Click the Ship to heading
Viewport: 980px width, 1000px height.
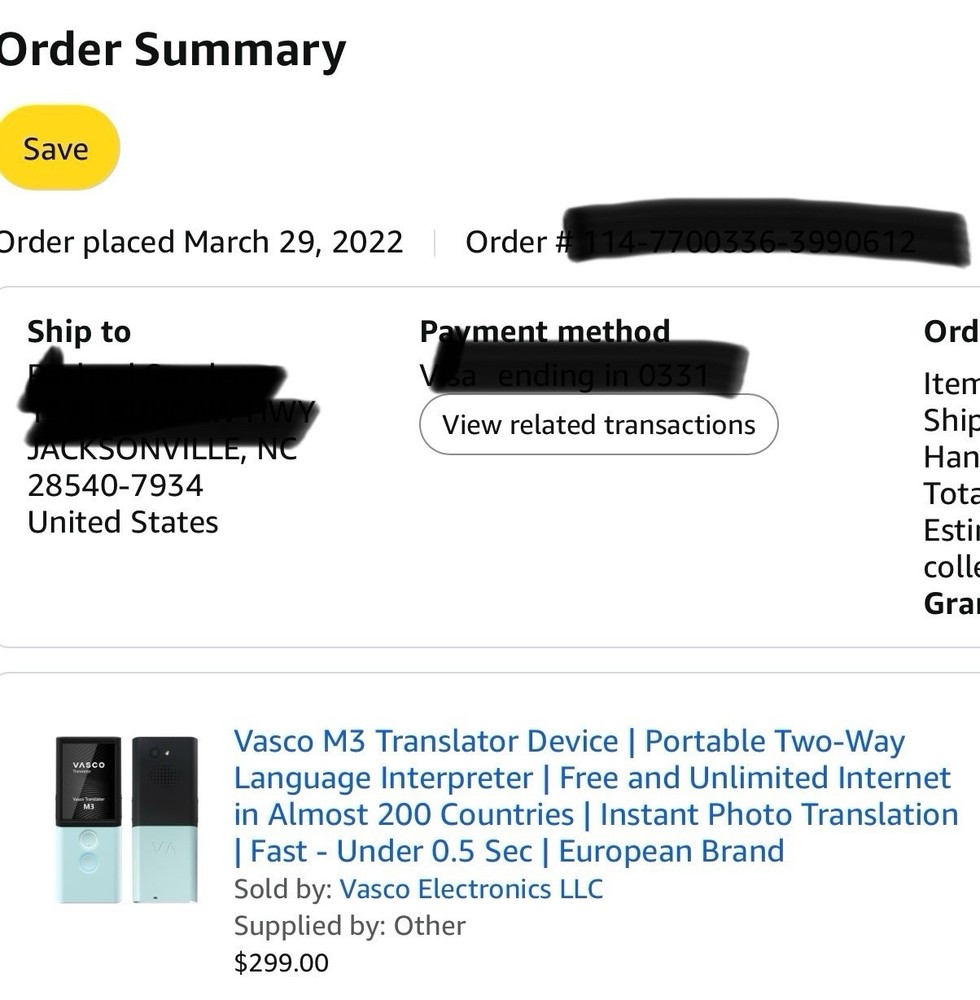coord(79,331)
